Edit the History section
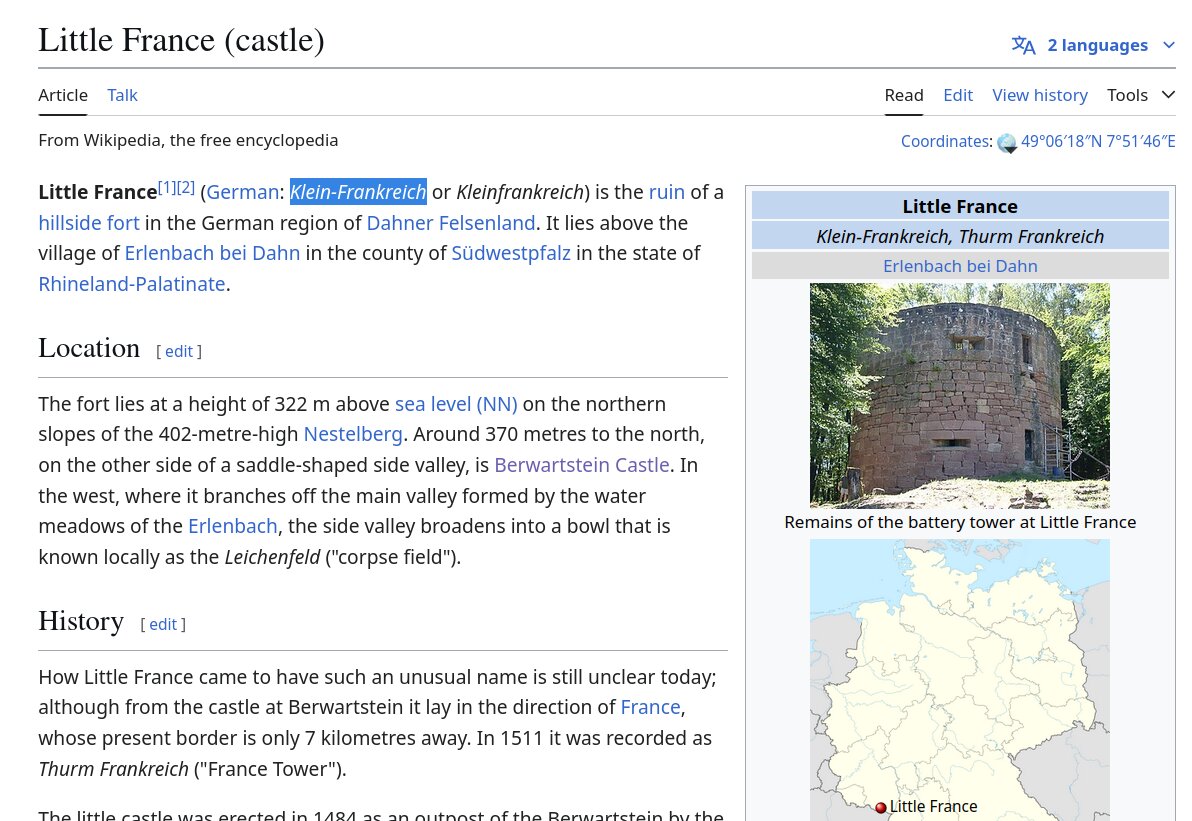Image resolution: width=1192 pixels, height=821 pixels. tap(163, 624)
